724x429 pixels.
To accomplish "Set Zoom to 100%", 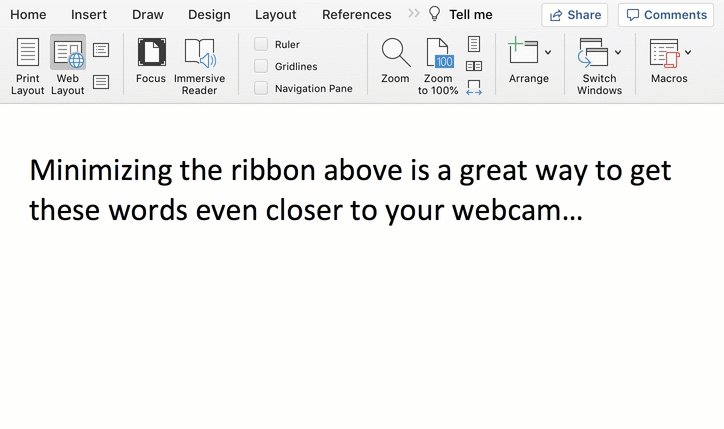I will (x=438, y=66).
